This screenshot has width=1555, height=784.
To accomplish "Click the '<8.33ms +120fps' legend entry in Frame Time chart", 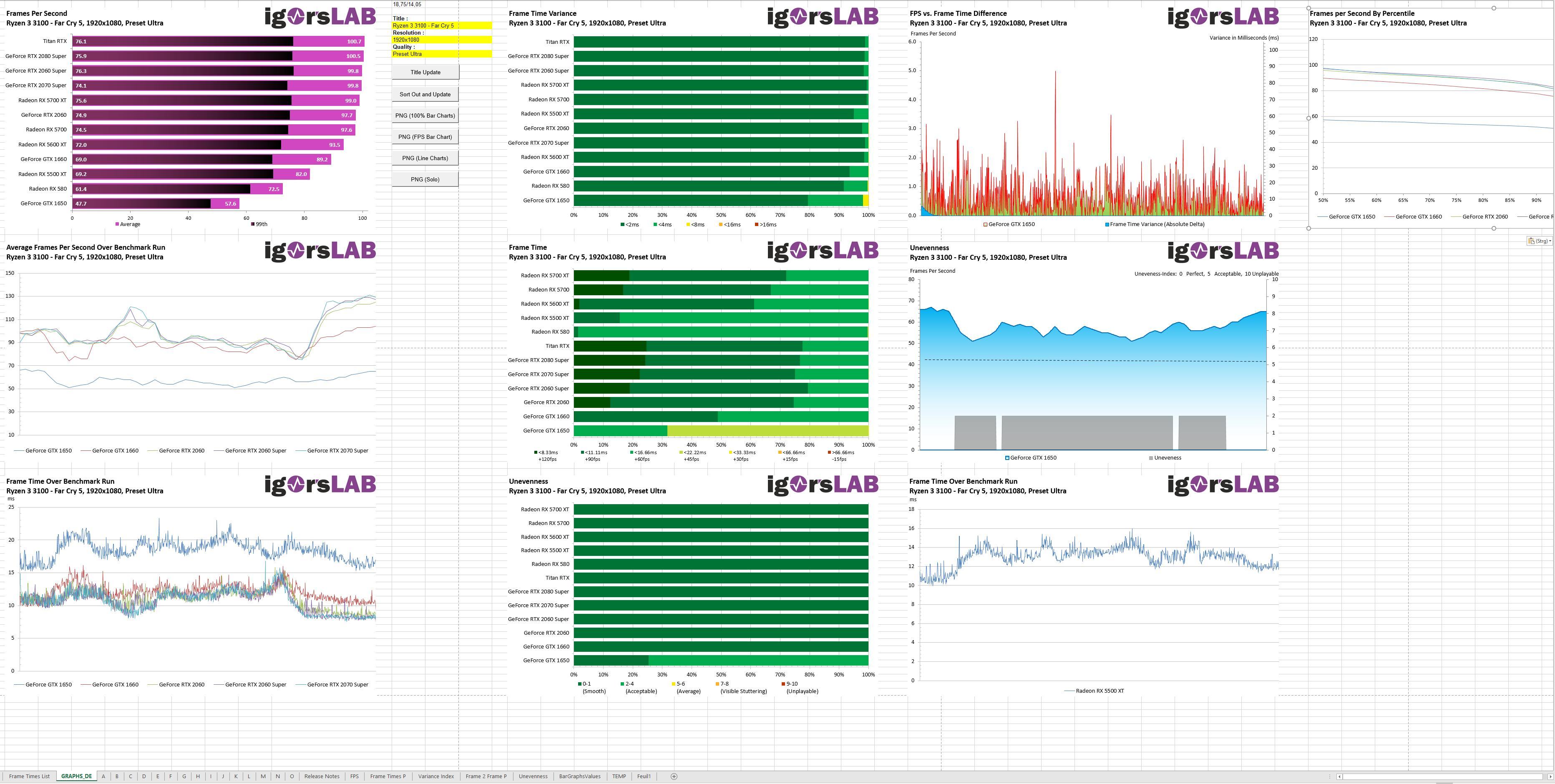I will (x=546, y=456).
